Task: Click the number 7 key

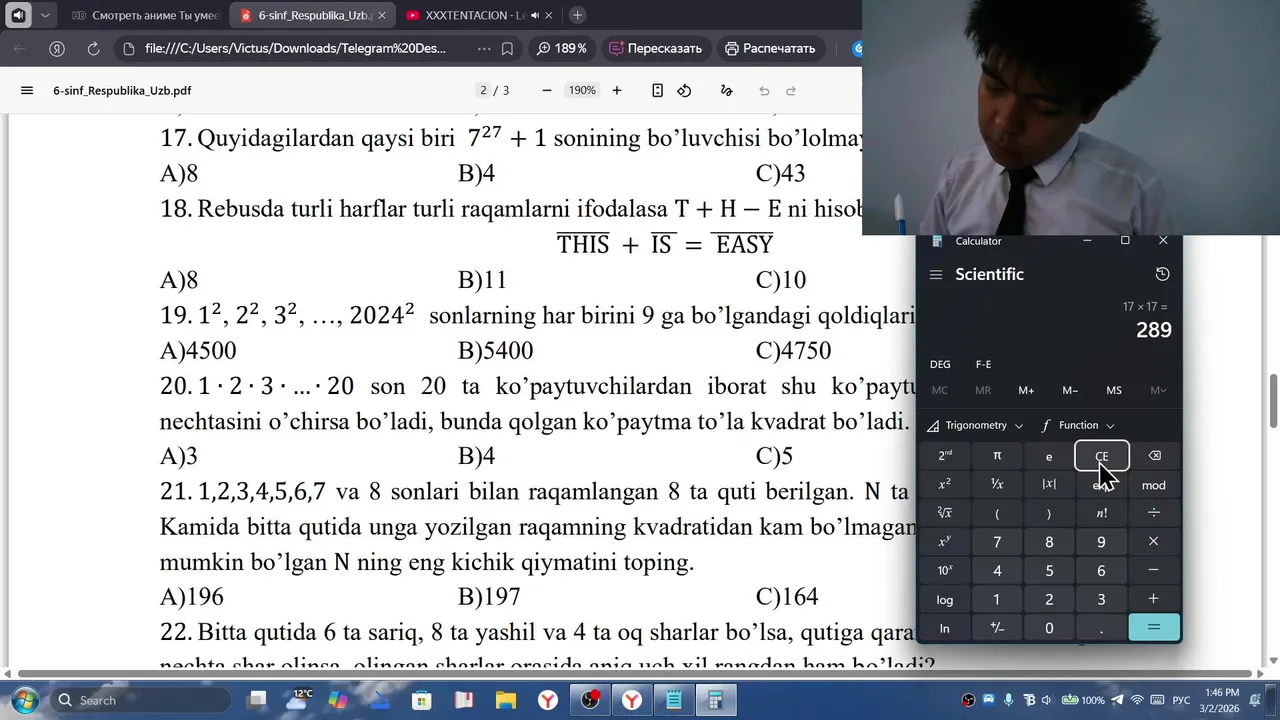Action: 997,542
